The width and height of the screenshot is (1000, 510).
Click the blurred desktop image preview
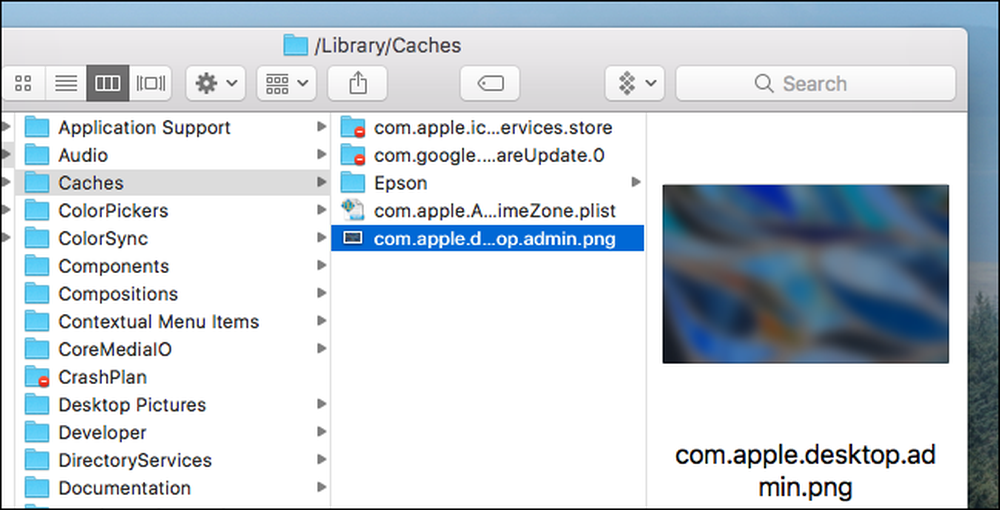(805, 274)
